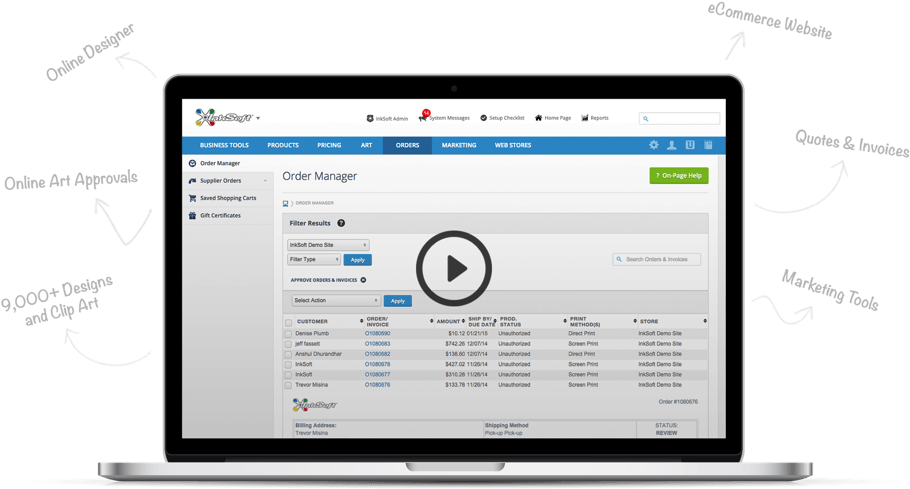Click the Setup Checklist checkmark icon
Viewport: 910px width, 489px height.
(484, 118)
